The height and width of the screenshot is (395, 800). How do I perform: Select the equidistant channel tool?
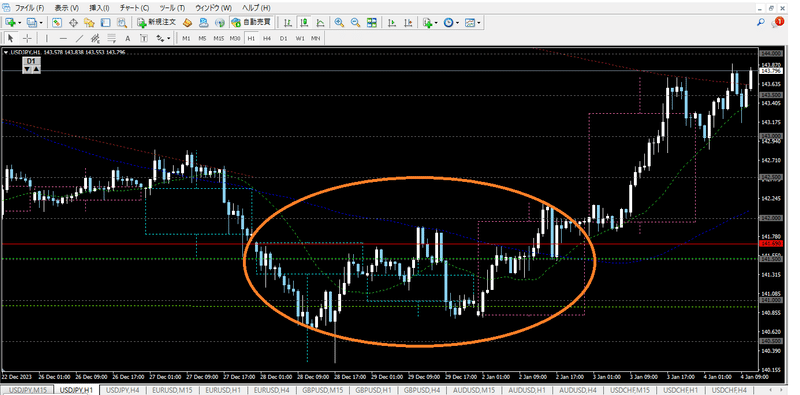pyautogui.click(x=95, y=38)
